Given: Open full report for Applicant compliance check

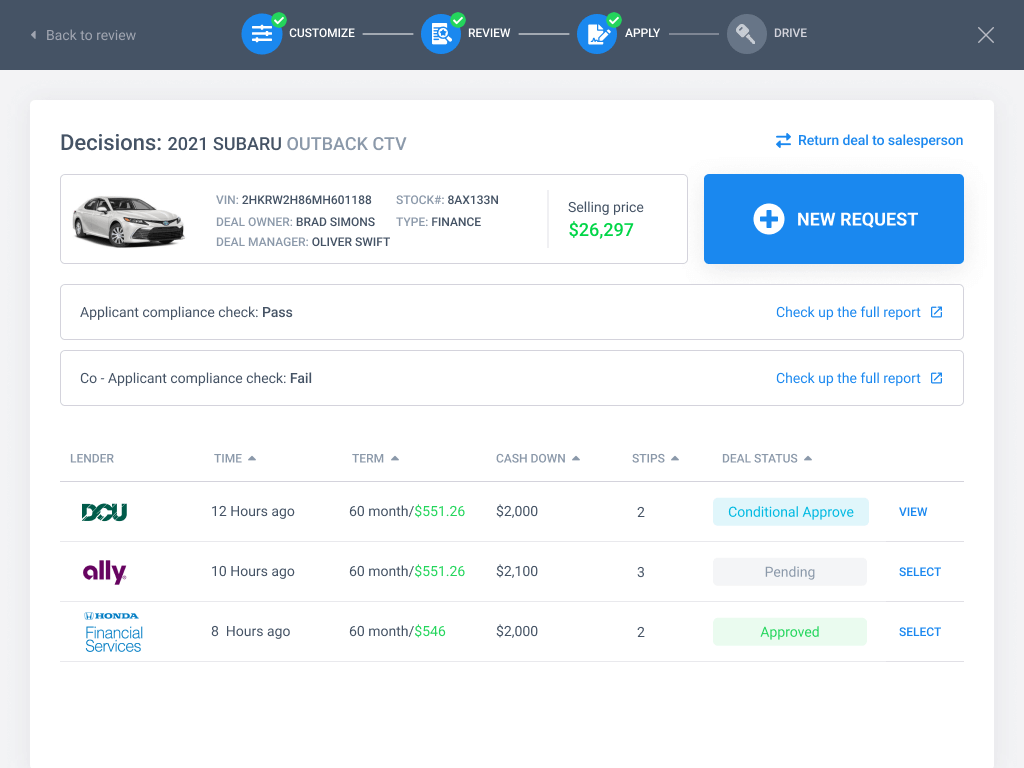Looking at the screenshot, I should pos(848,312).
